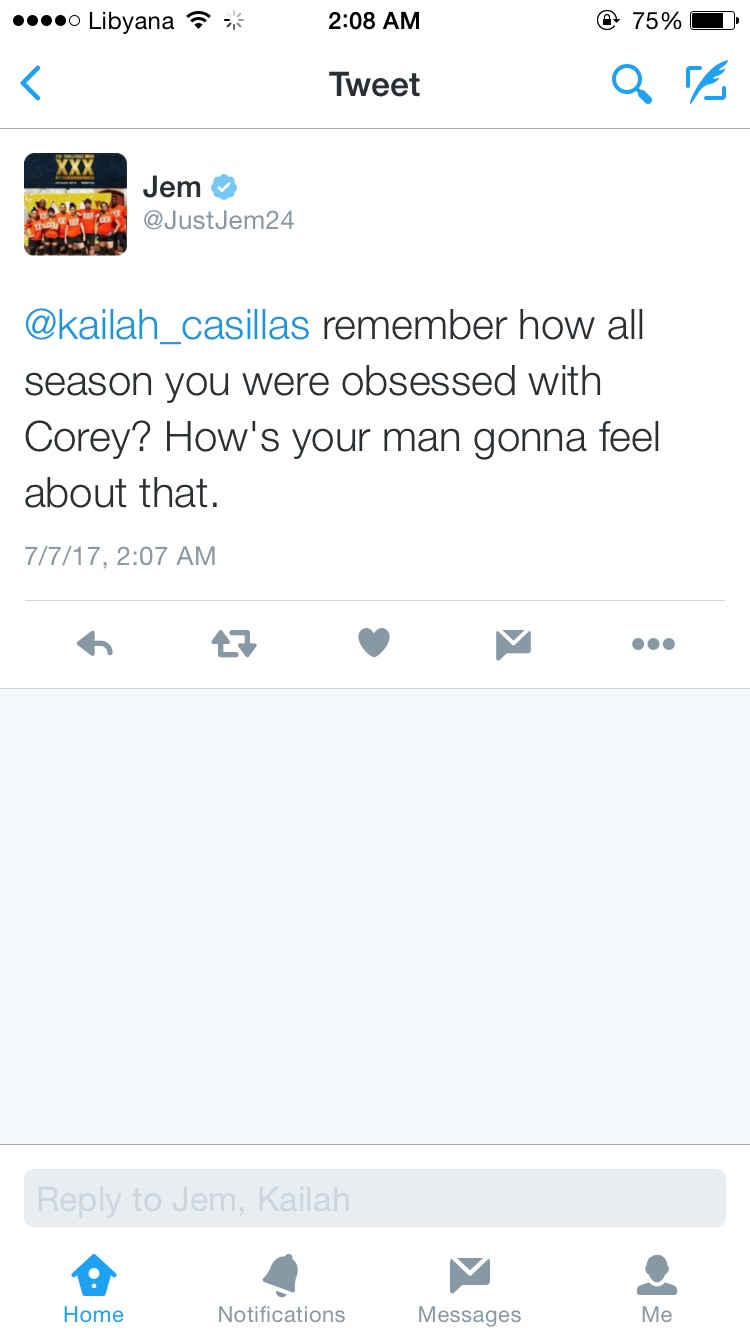Tap the verified badge next to Jem
Screen dimensions: 750x1334
(223, 187)
